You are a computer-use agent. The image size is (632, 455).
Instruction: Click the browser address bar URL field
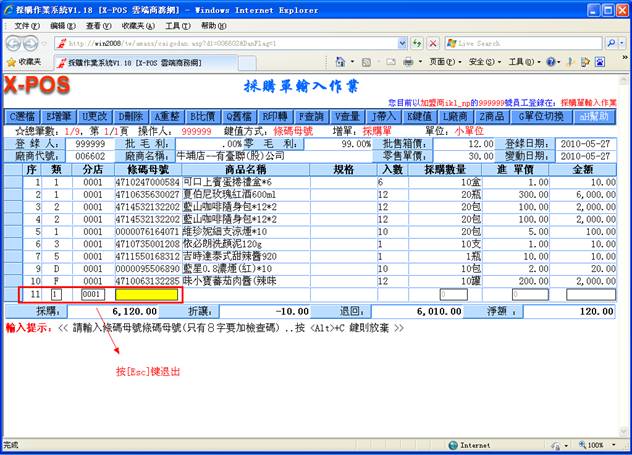click(230, 43)
